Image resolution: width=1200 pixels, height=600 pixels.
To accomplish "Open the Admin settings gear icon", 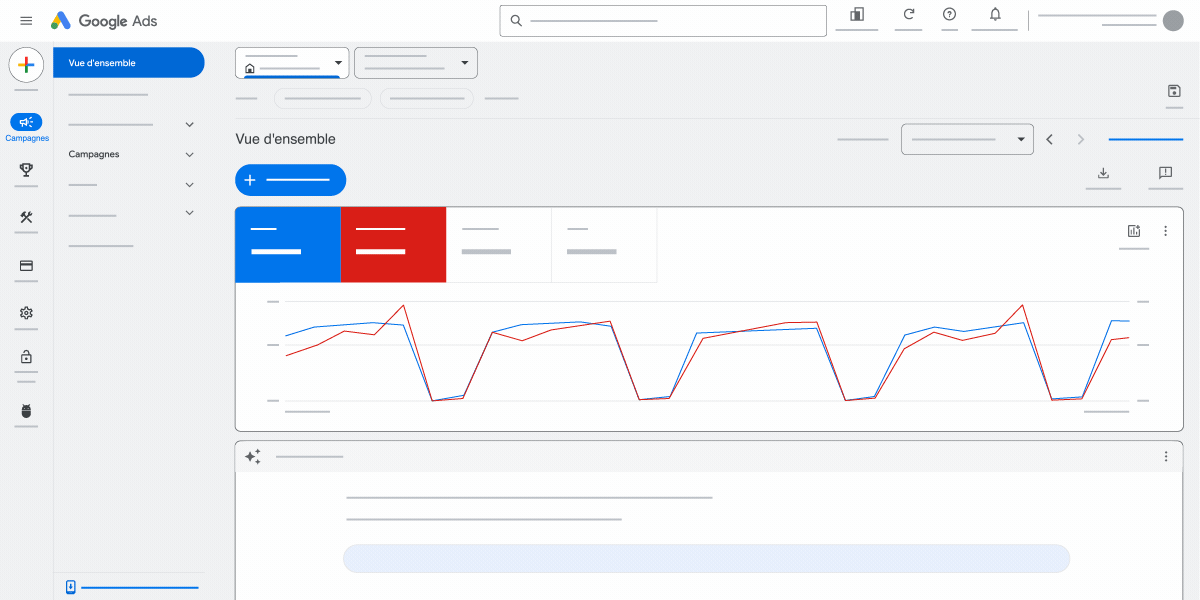I will [x=26, y=313].
